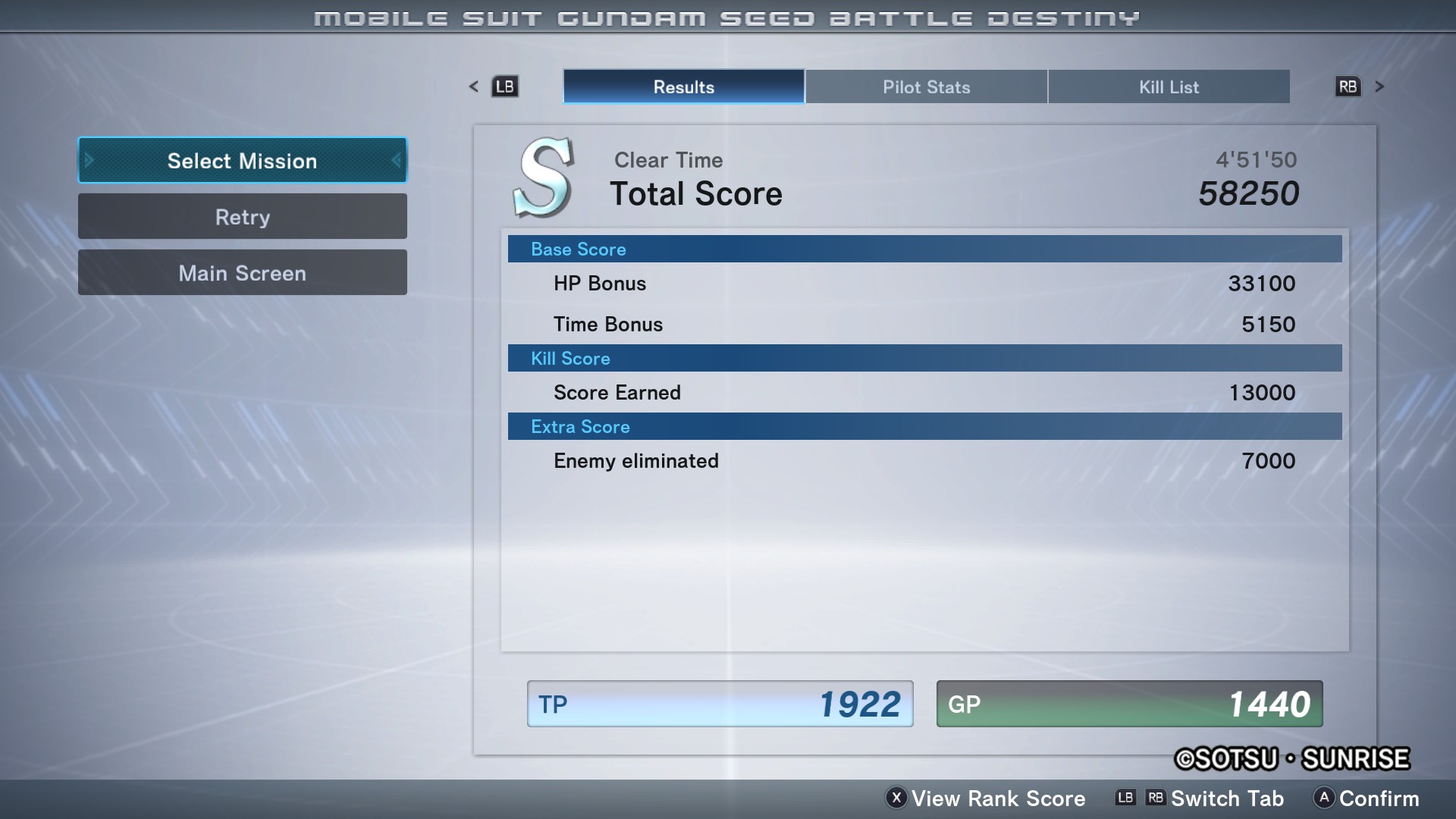This screenshot has width=1456, height=819.
Task: Choose the Select Mission option
Action: tap(242, 161)
